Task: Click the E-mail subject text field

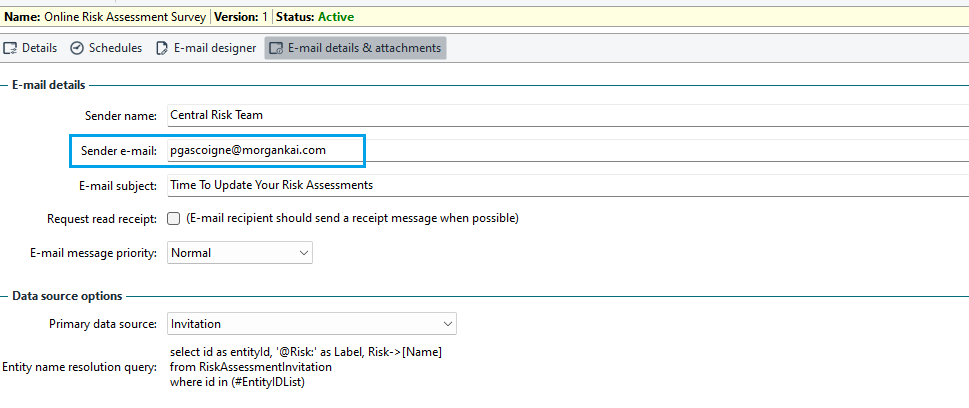Action: (568, 185)
